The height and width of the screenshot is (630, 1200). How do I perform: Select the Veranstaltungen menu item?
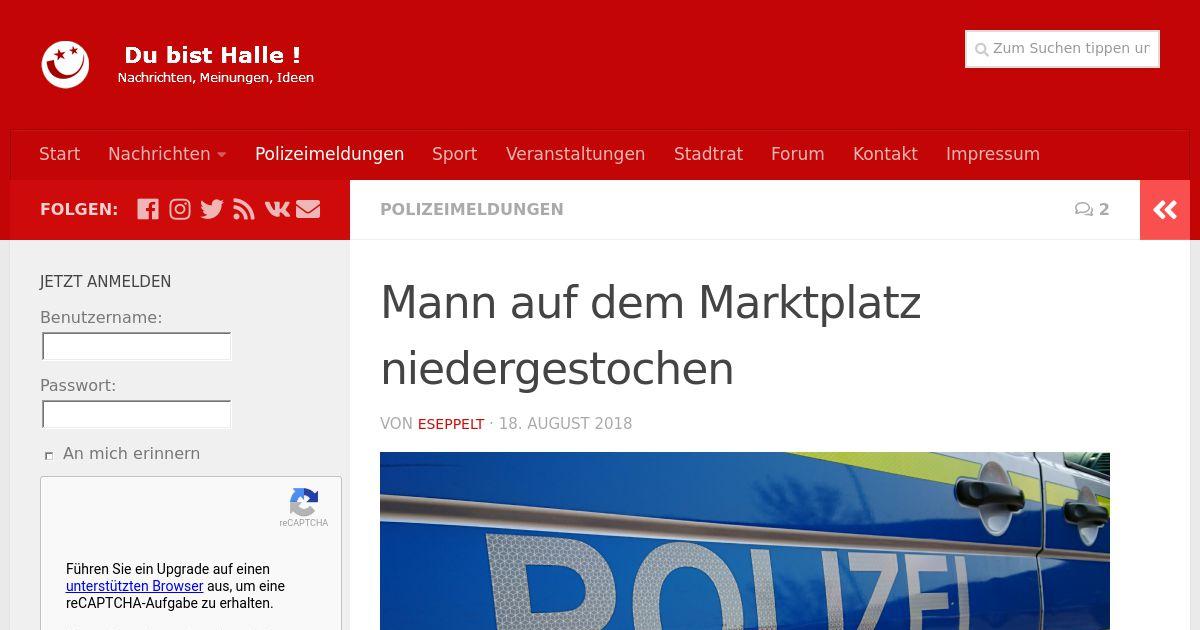[575, 154]
